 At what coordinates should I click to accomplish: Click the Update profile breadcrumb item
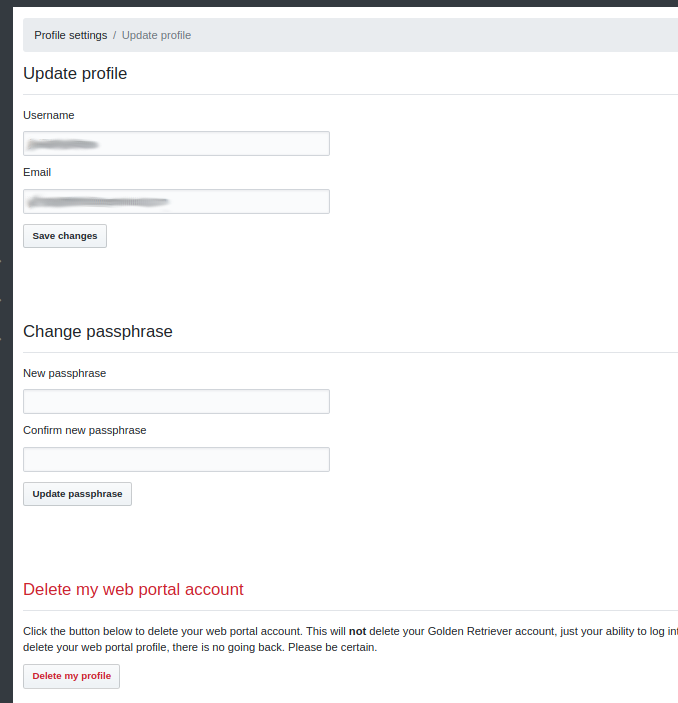coord(156,35)
